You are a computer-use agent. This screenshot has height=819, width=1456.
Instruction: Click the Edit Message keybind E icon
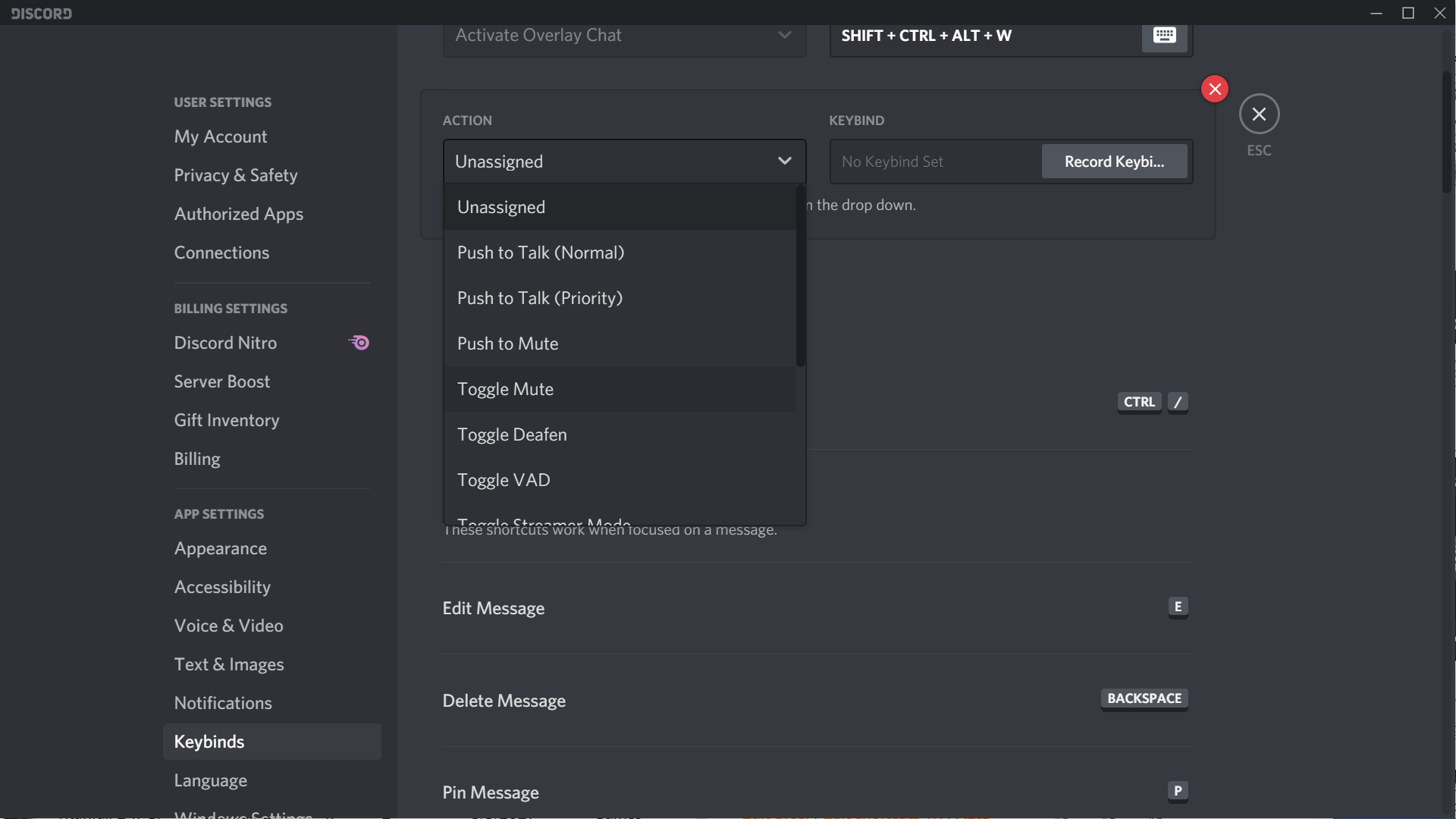coord(1177,607)
